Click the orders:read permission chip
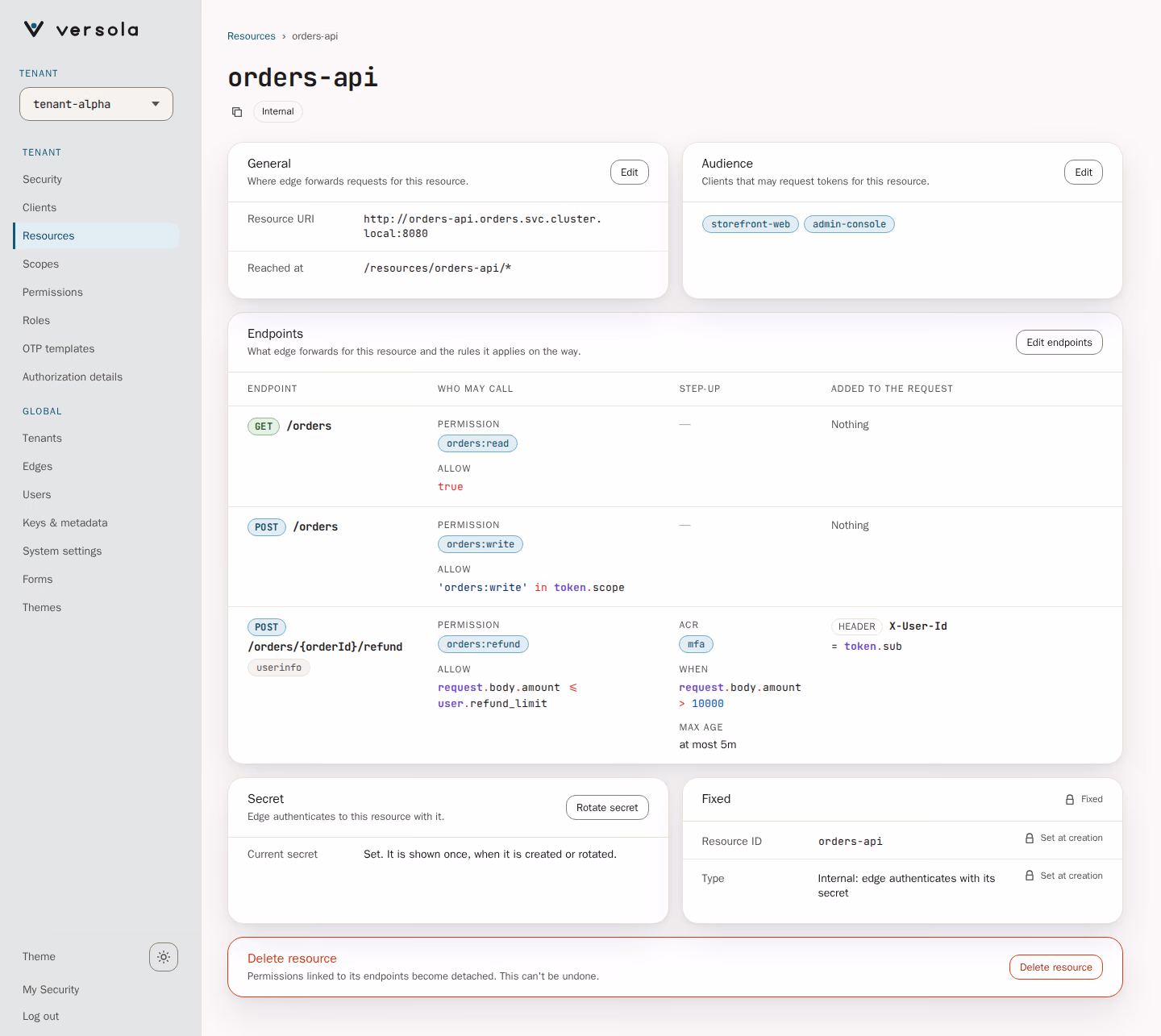Viewport: 1161px width, 1036px height. point(478,443)
